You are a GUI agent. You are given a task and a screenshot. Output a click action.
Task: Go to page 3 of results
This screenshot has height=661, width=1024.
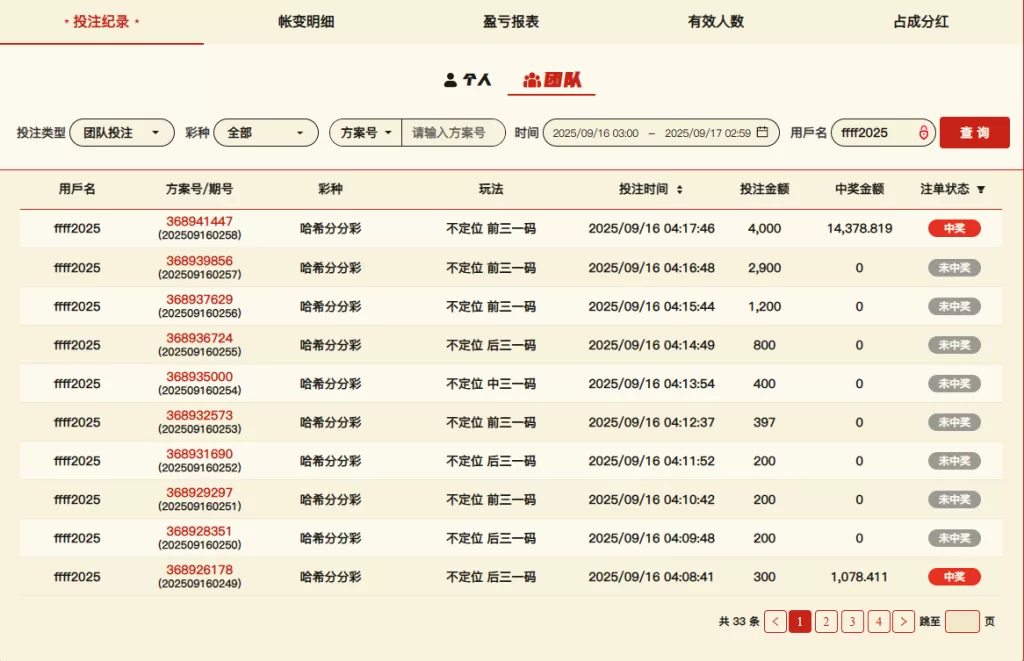click(x=852, y=622)
